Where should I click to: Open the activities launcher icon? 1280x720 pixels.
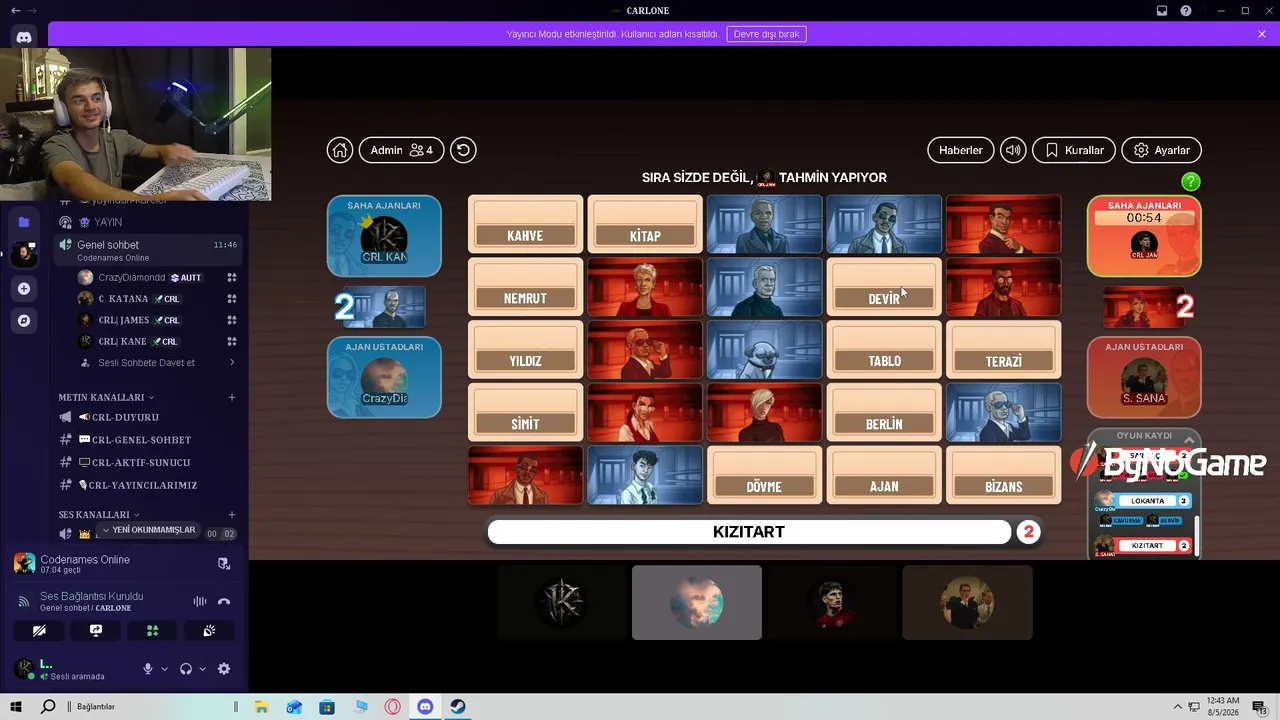pyautogui.click(x=152, y=631)
